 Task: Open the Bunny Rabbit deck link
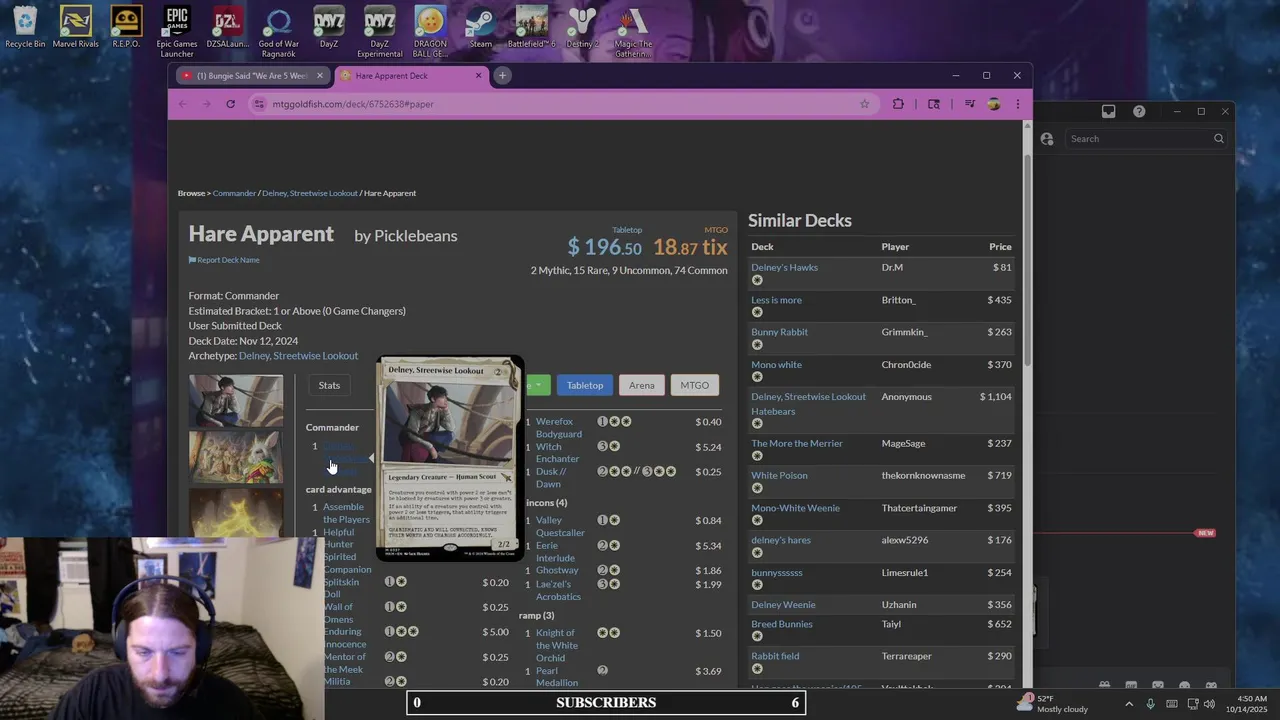pos(779,332)
